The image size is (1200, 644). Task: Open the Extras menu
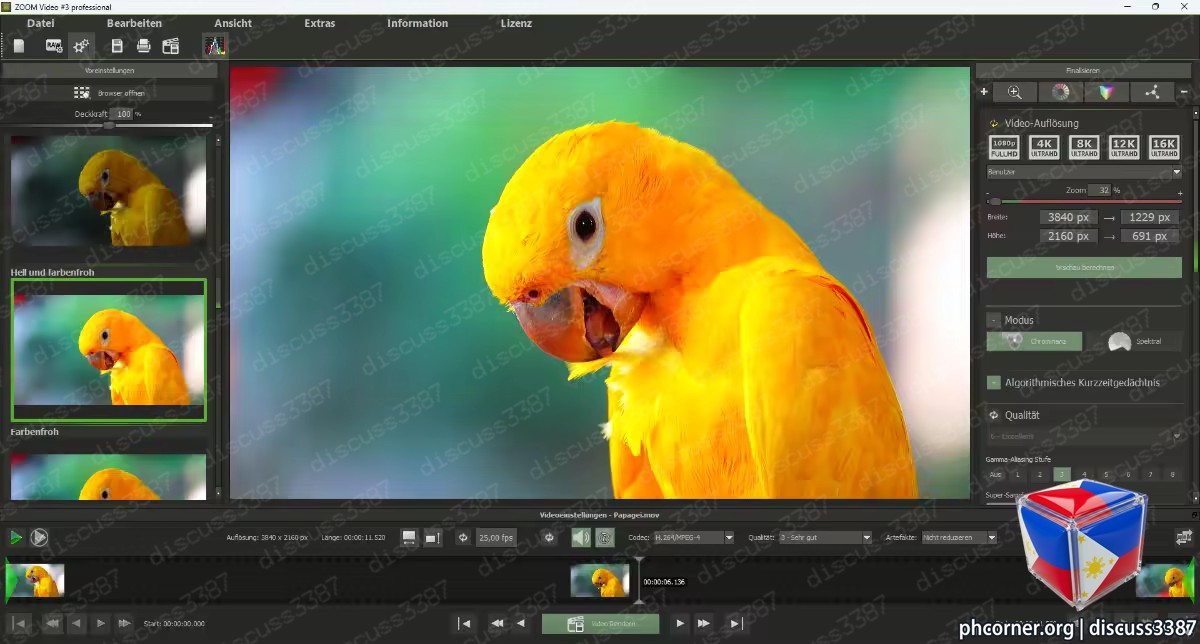pos(320,23)
